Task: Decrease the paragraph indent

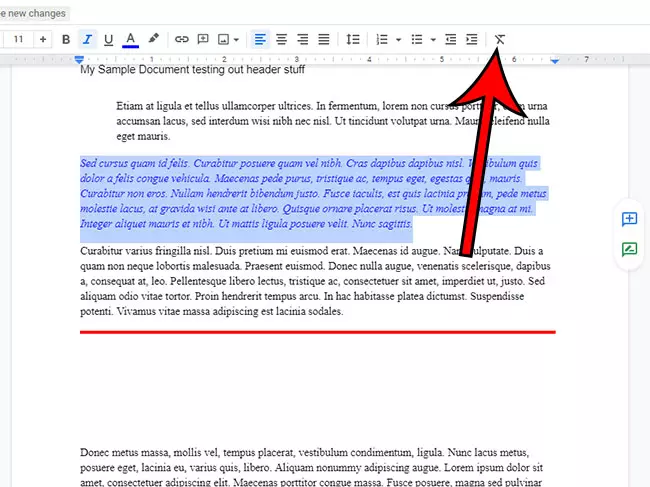Action: pos(451,40)
